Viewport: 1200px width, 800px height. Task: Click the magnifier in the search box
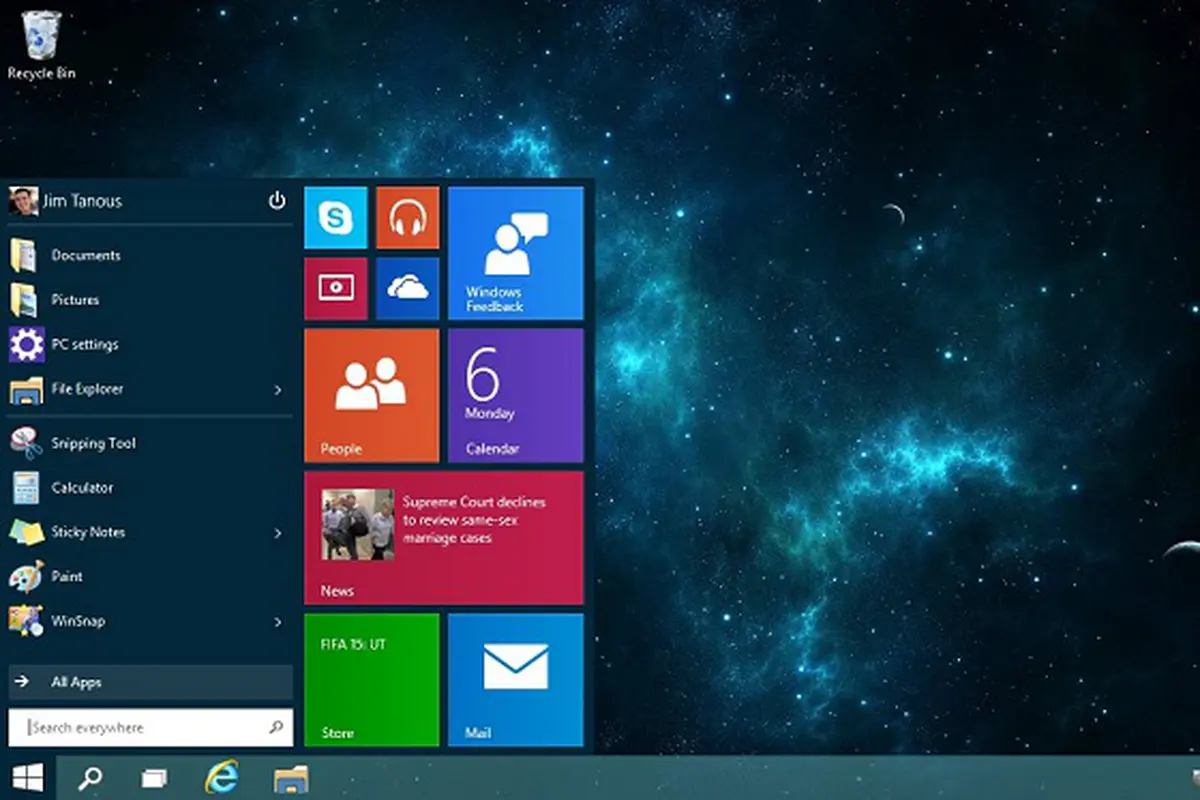[x=276, y=728]
